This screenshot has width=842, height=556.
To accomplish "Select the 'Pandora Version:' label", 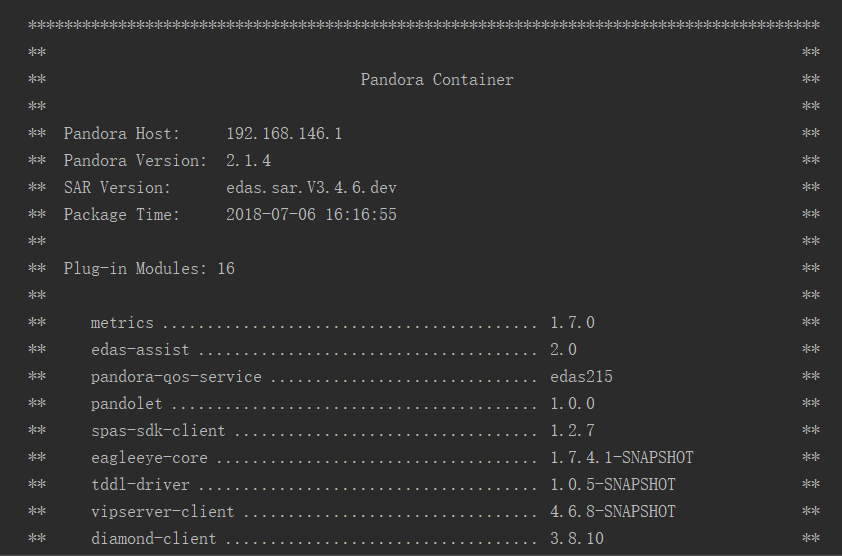I will tap(135, 161).
